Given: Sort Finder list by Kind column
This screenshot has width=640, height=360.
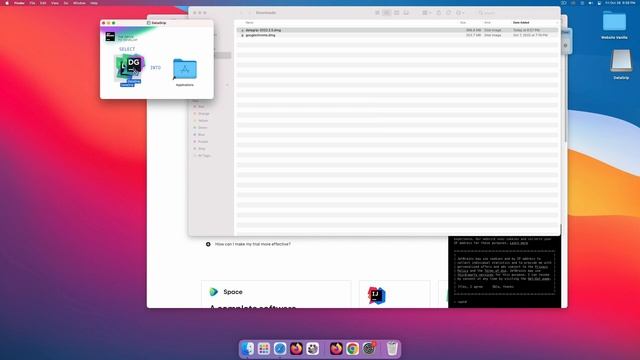Looking at the screenshot, I should (x=487, y=23).
